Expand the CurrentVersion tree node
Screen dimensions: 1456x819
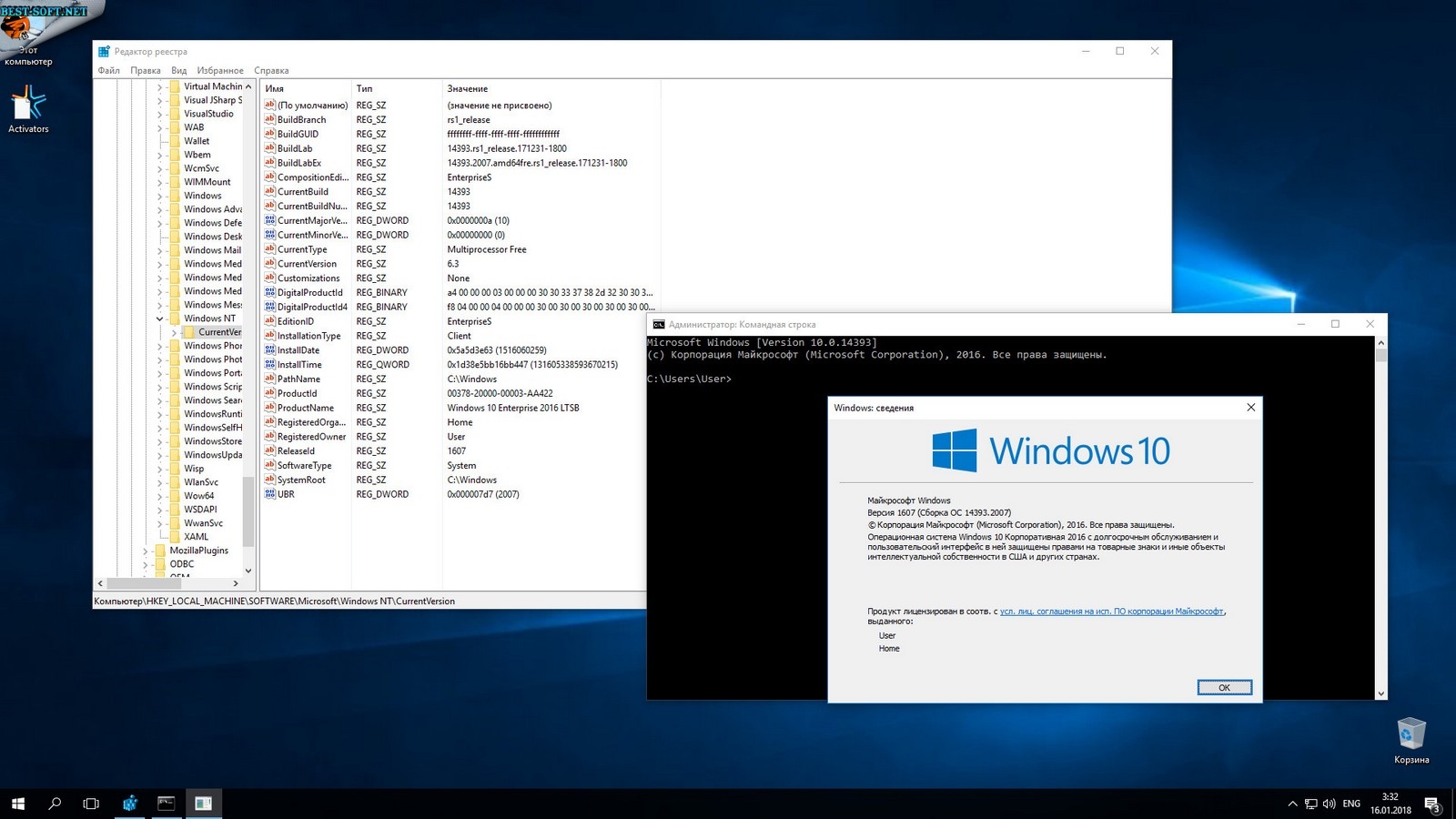pos(174,332)
